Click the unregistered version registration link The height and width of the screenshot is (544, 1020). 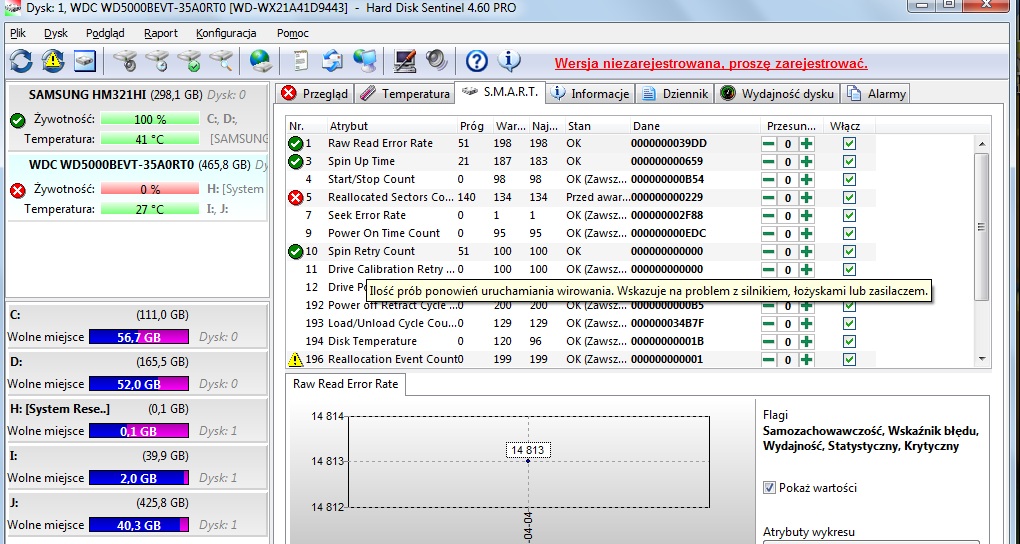click(711, 64)
